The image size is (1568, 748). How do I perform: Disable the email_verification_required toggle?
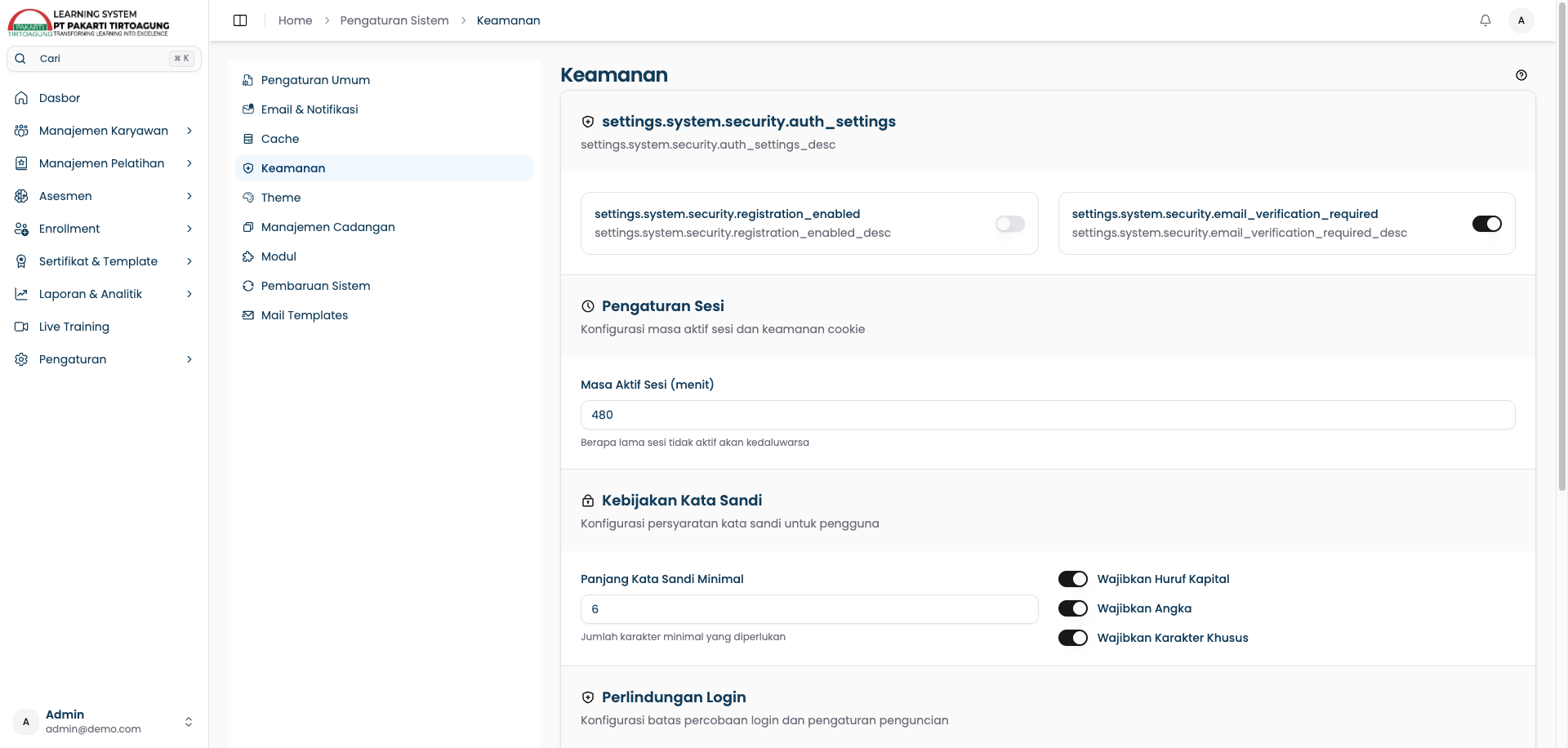click(x=1487, y=224)
